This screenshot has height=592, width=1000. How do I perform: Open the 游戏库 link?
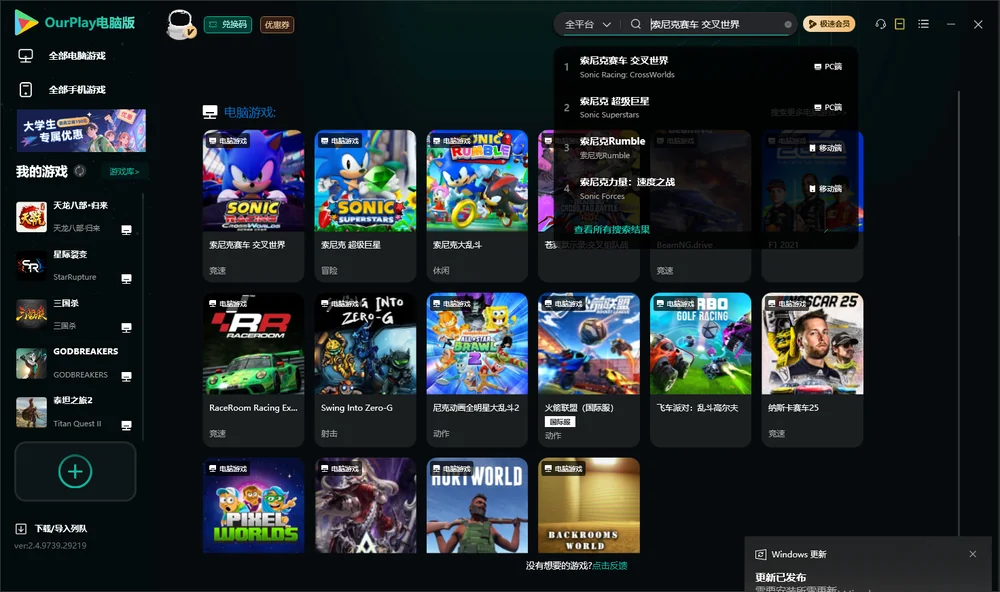(x=124, y=172)
